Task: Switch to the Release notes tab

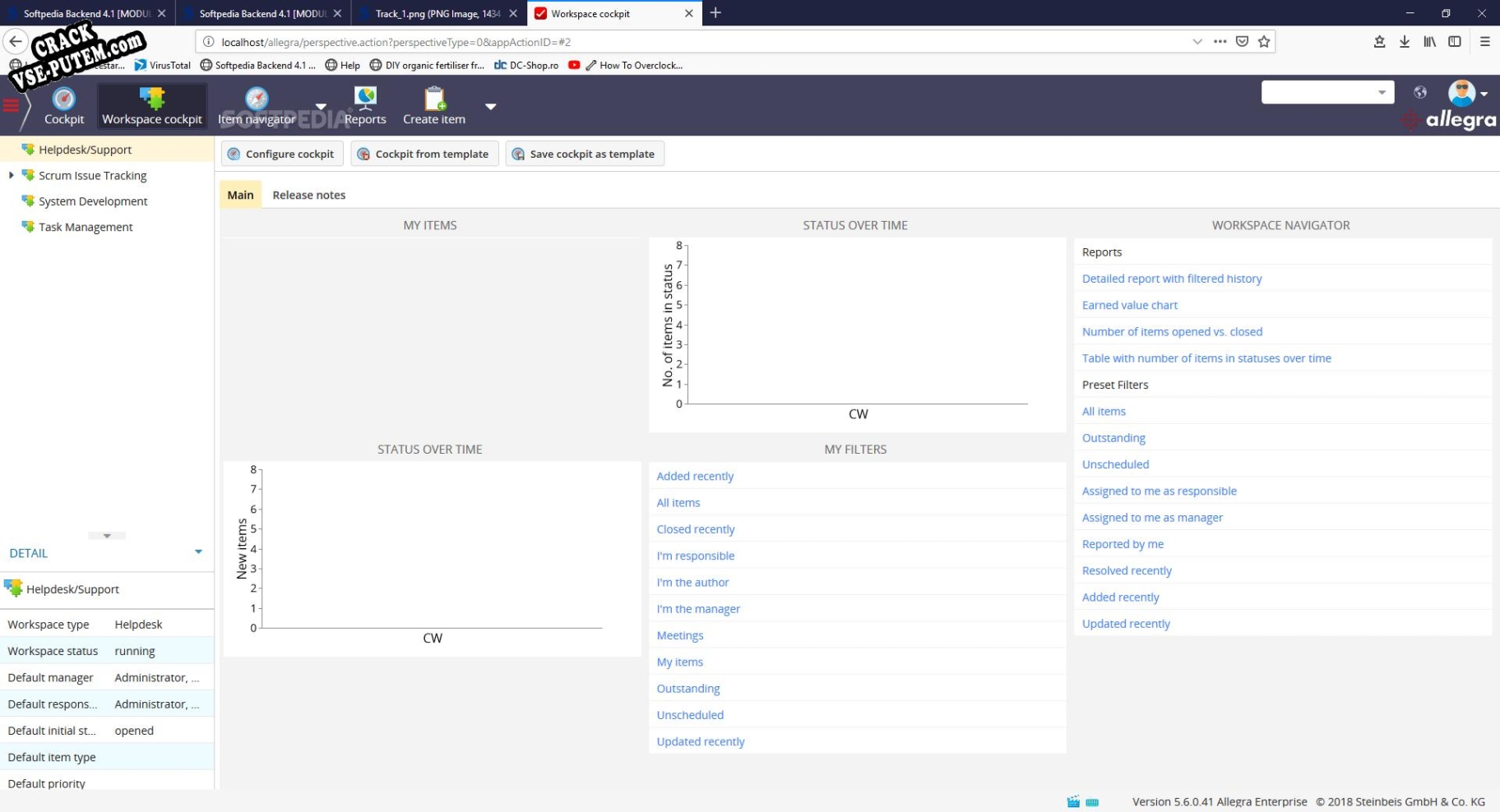Action: [309, 195]
